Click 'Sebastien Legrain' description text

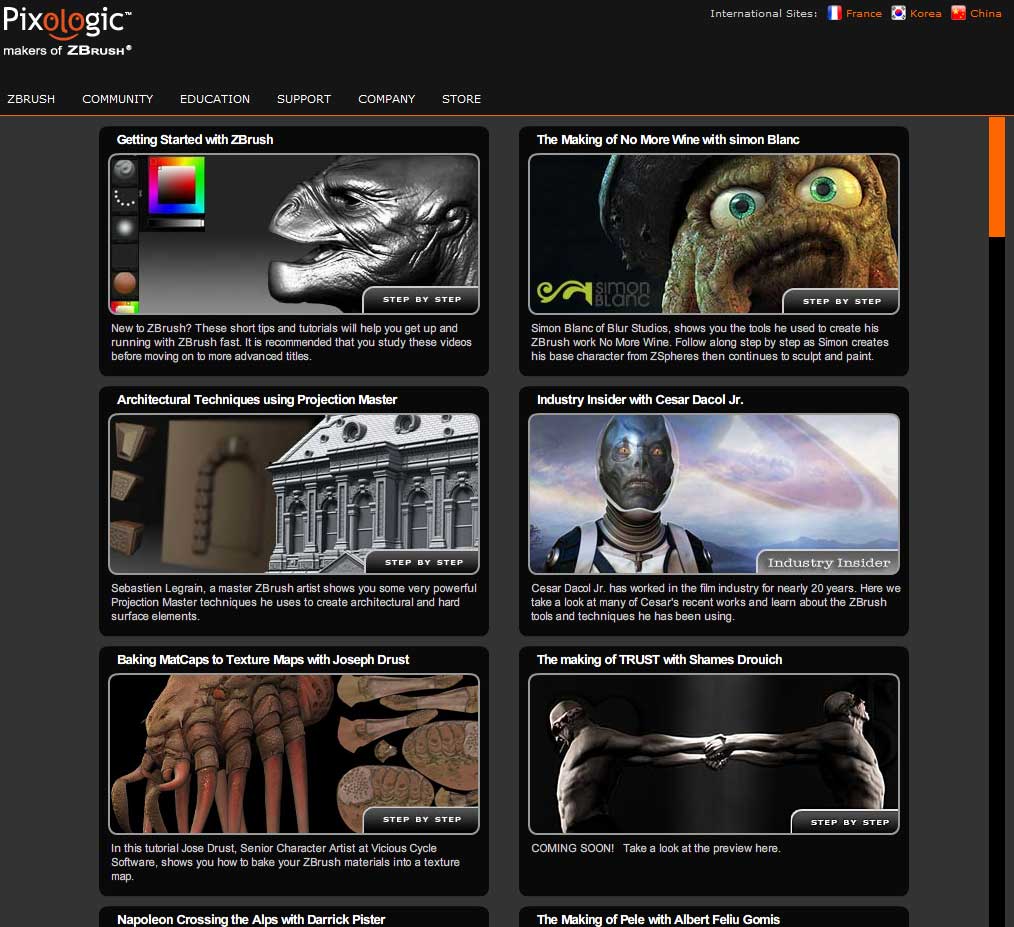294,602
